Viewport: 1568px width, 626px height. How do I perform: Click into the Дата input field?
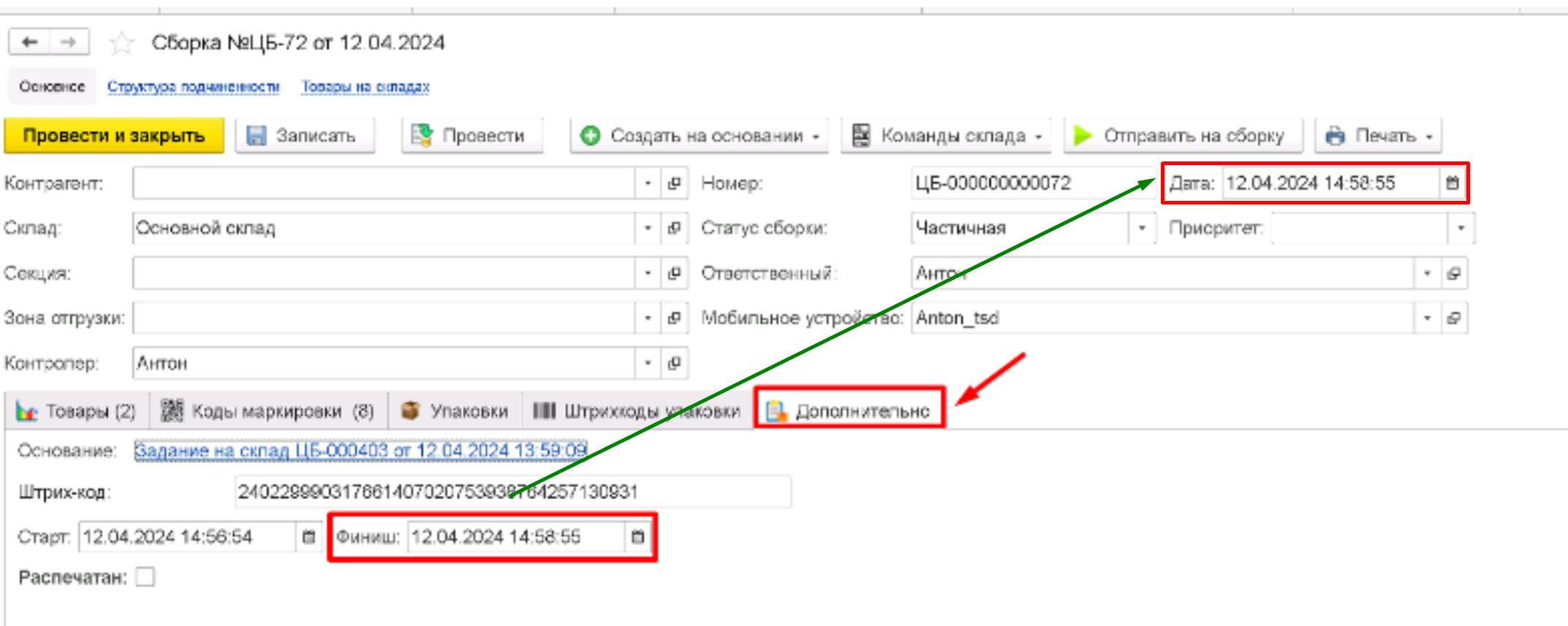pos(1330,183)
